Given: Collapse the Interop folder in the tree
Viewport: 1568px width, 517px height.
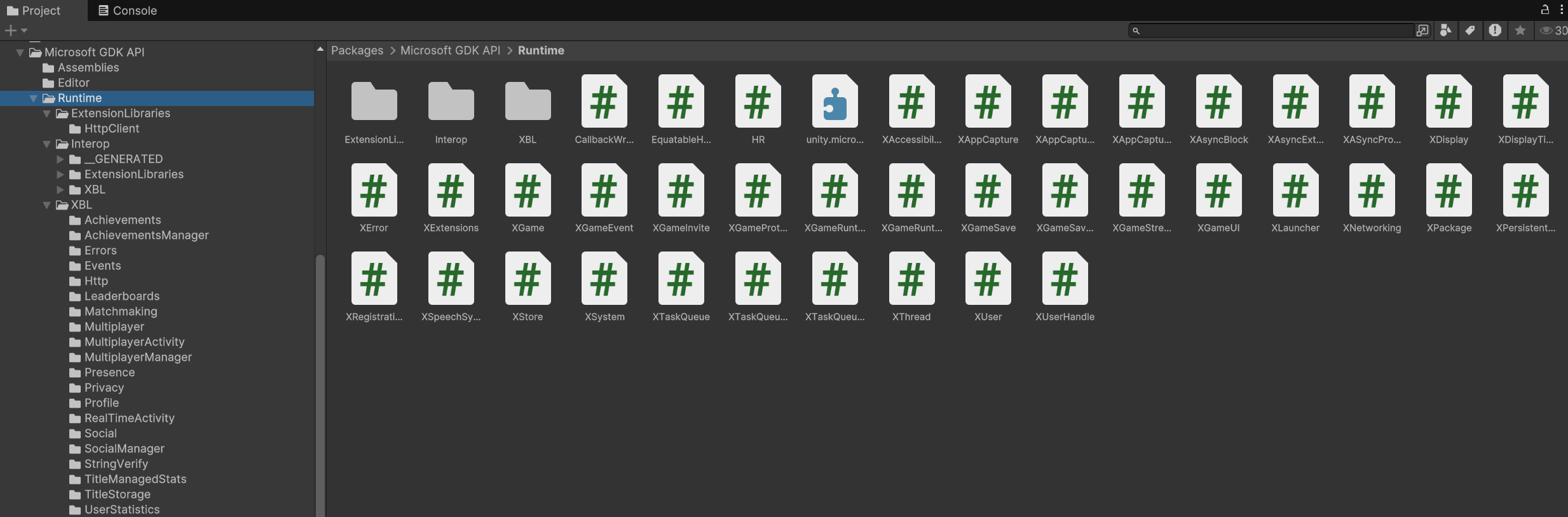Looking at the screenshot, I should 46,144.
